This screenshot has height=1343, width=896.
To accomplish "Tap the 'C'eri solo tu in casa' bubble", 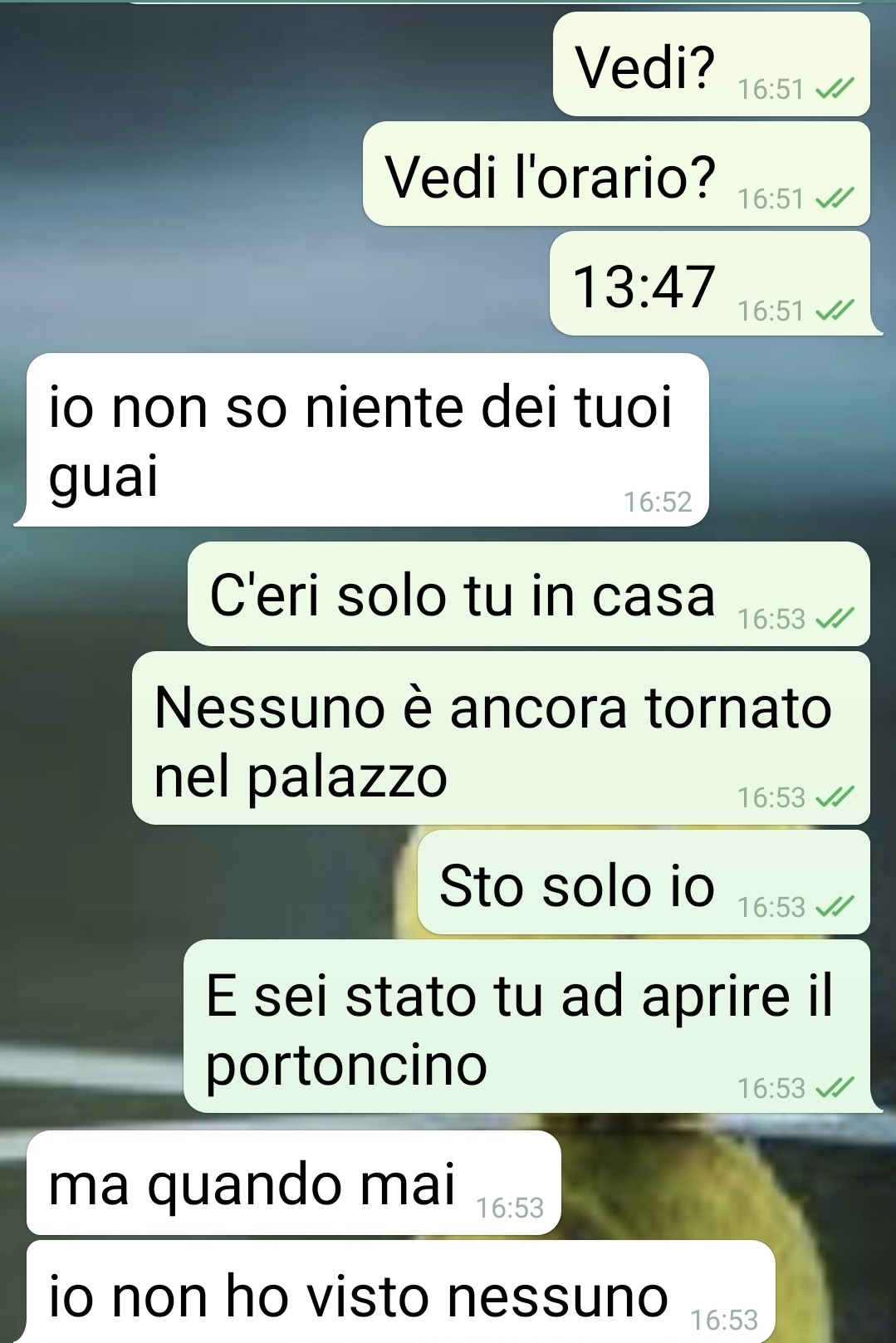I will 529,594.
